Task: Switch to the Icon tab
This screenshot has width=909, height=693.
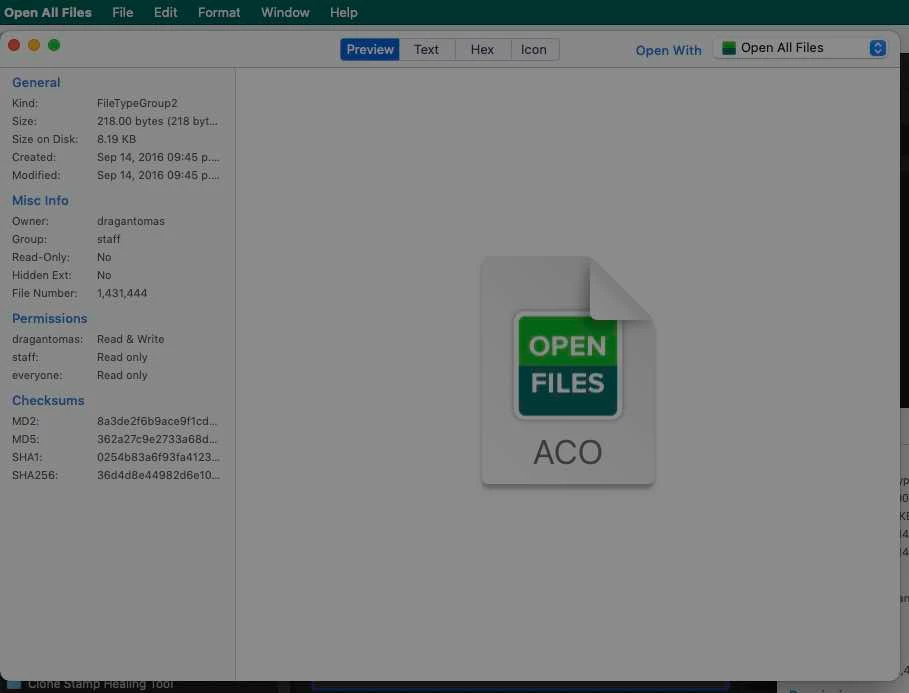Action: pyautogui.click(x=533, y=49)
